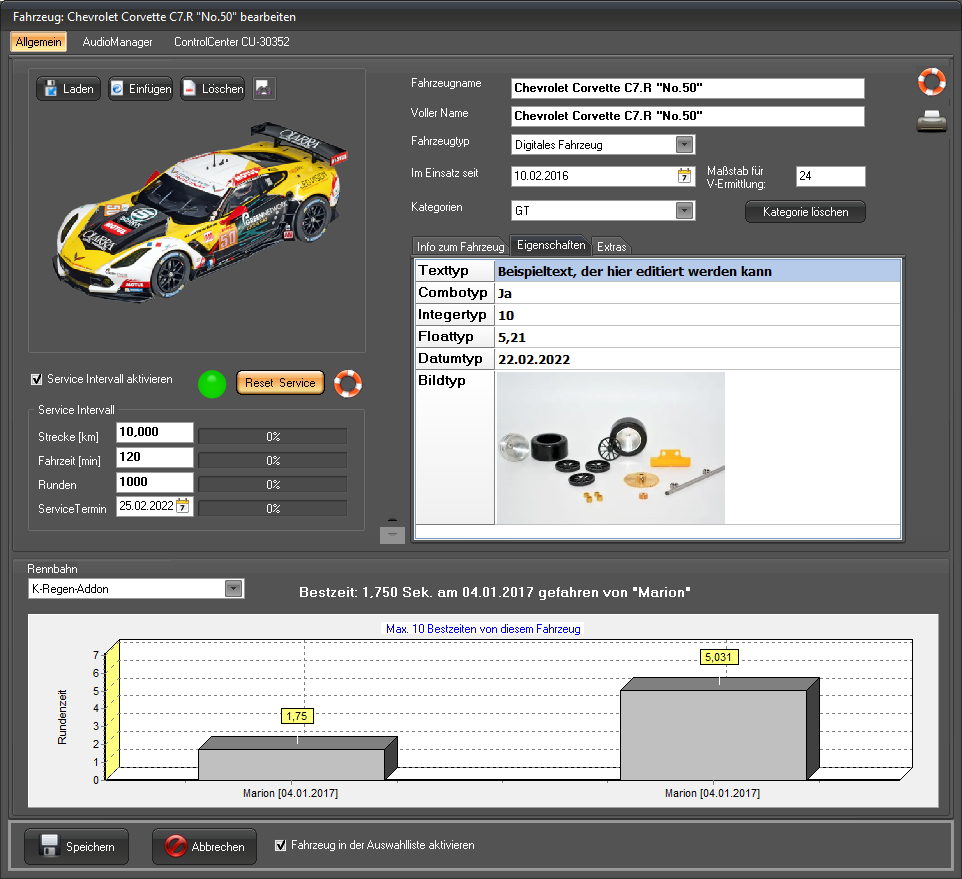Select the Info zum Fahrzeug tab

pyautogui.click(x=460, y=246)
